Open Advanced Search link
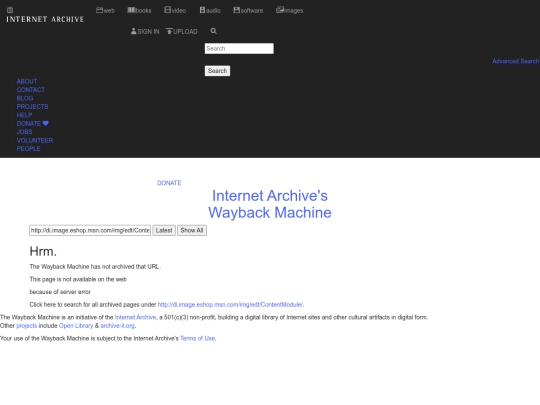The height and width of the screenshot is (405, 540). pyautogui.click(x=516, y=61)
